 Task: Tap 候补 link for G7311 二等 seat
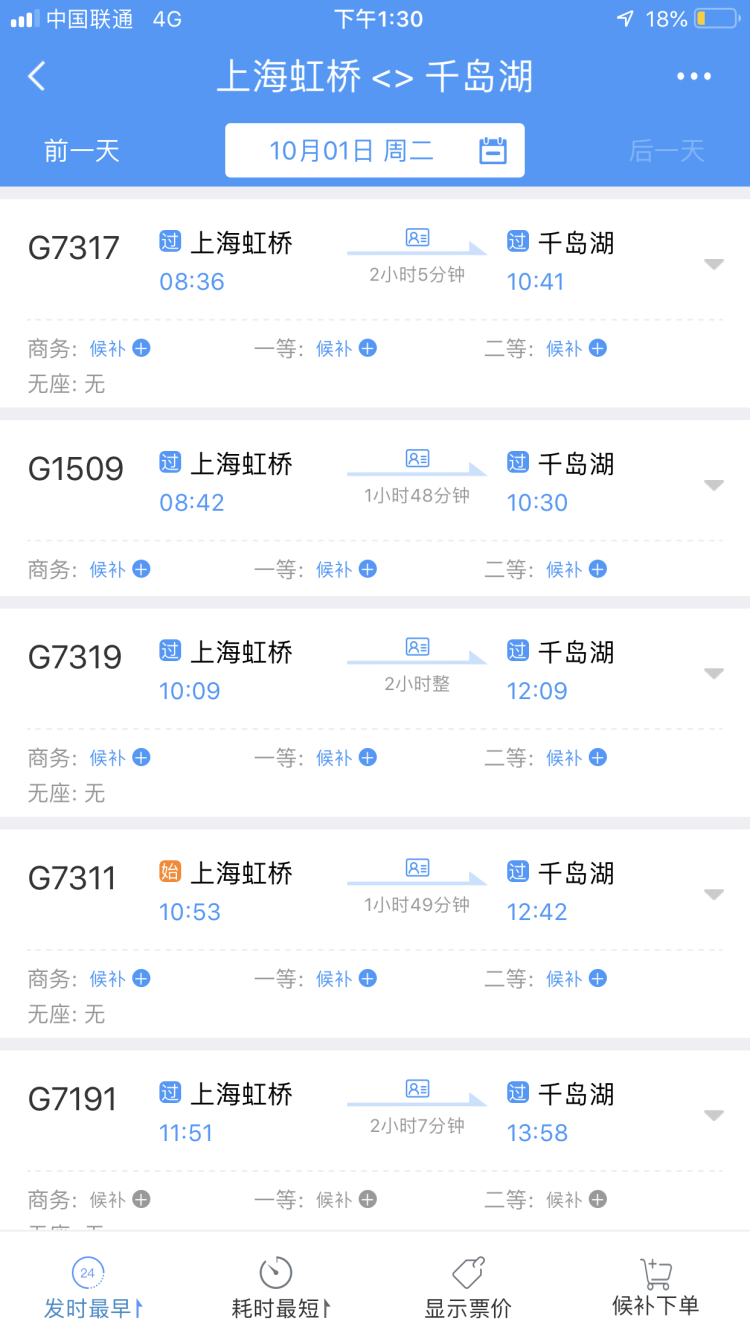click(x=564, y=979)
